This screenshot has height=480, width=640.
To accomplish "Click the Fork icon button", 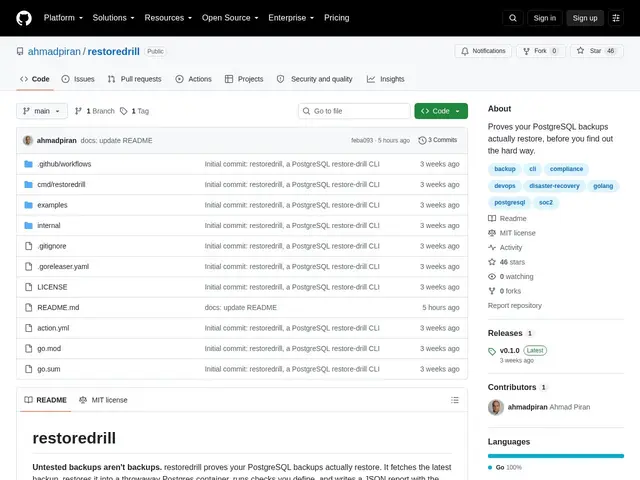I will click(x=527, y=51).
